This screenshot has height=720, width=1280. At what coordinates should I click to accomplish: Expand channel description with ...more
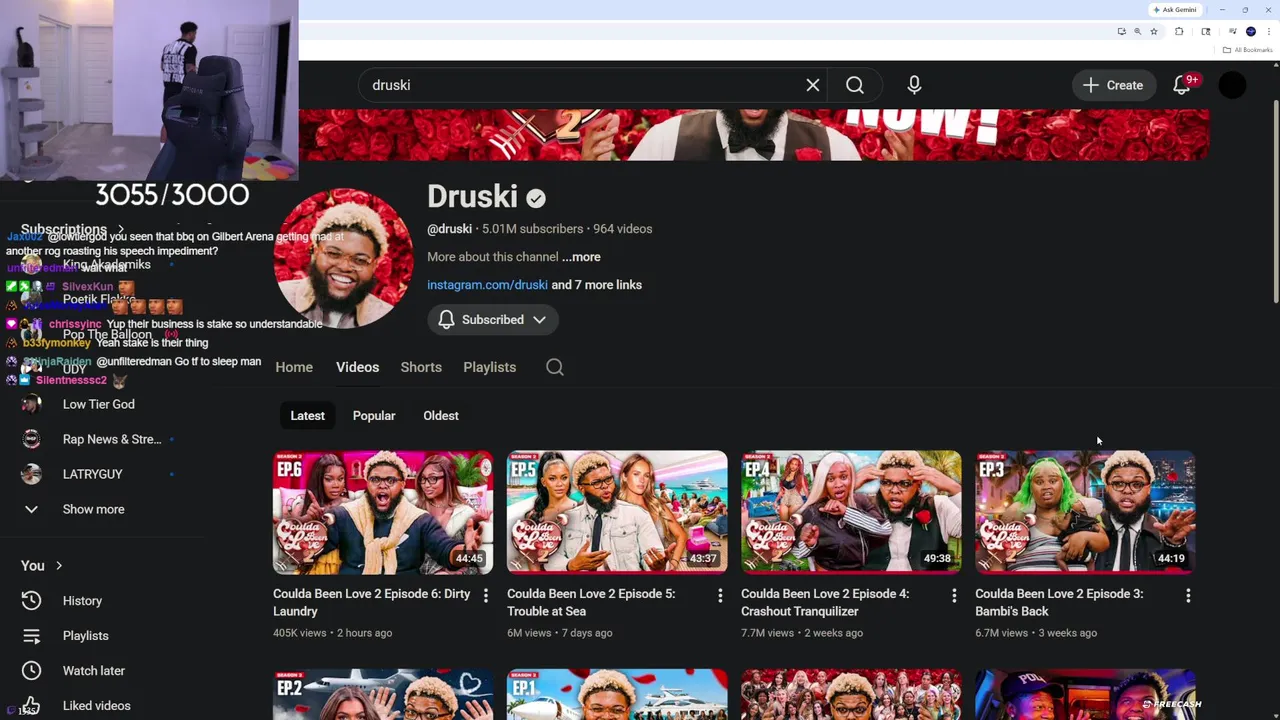581,257
